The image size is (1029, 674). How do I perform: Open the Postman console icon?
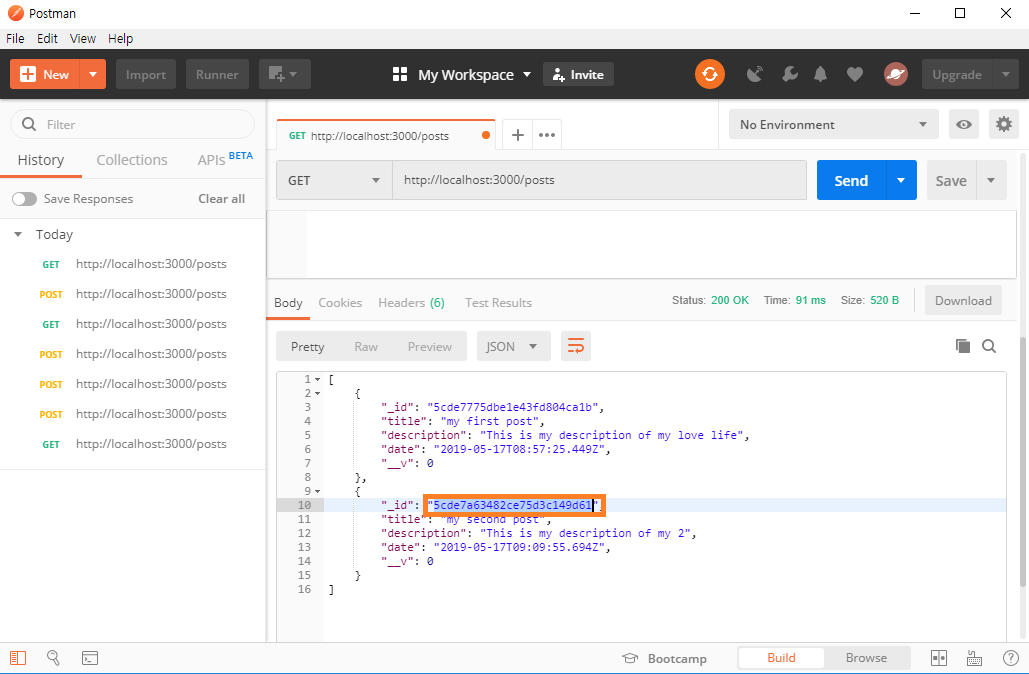point(90,658)
